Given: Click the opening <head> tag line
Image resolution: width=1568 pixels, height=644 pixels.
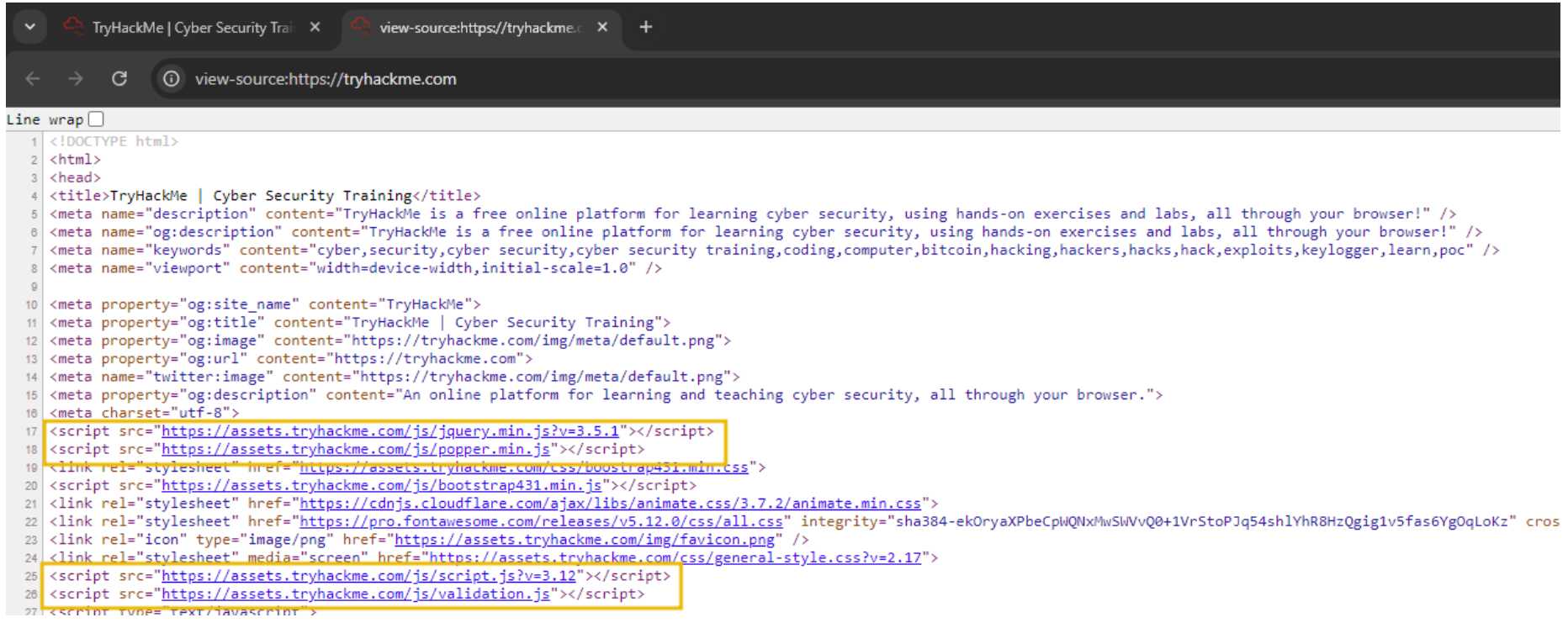Looking at the screenshot, I should (75, 177).
